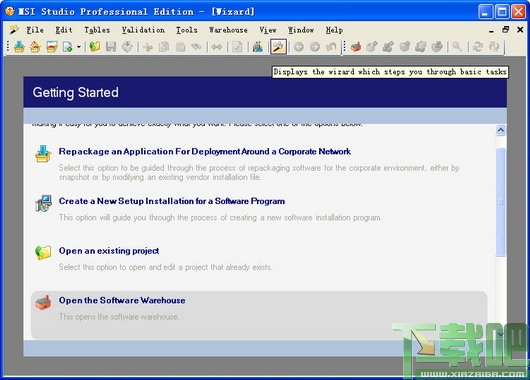
Task: Close the inner Wizard document window
Action: [520, 30]
